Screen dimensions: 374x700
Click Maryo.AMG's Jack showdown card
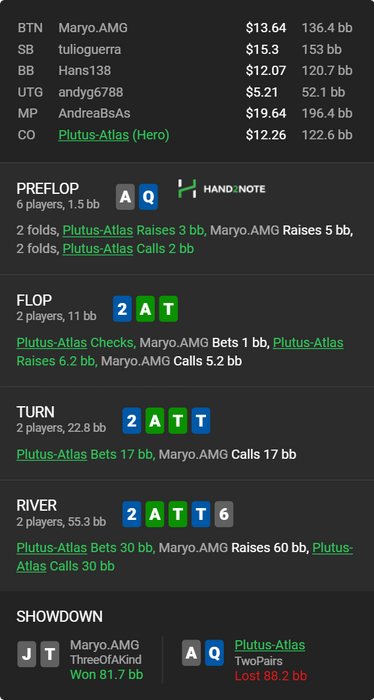26,654
